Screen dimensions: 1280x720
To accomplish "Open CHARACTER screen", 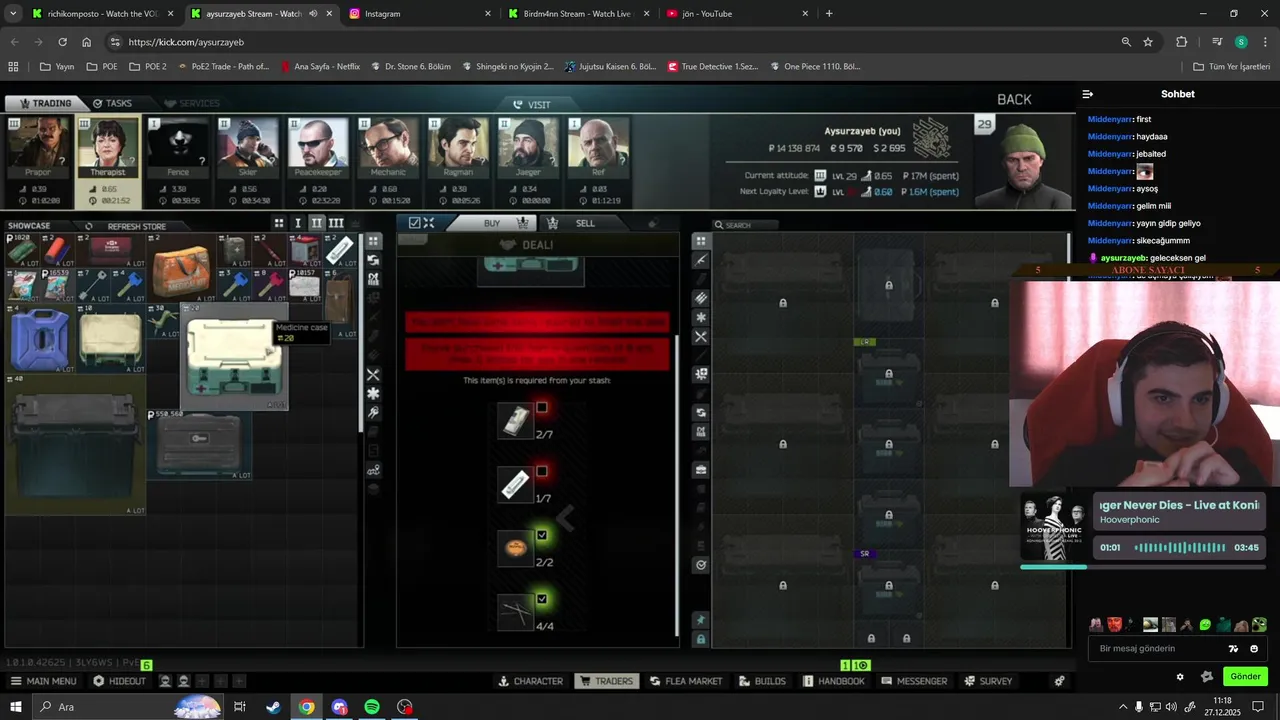I will pos(530,681).
